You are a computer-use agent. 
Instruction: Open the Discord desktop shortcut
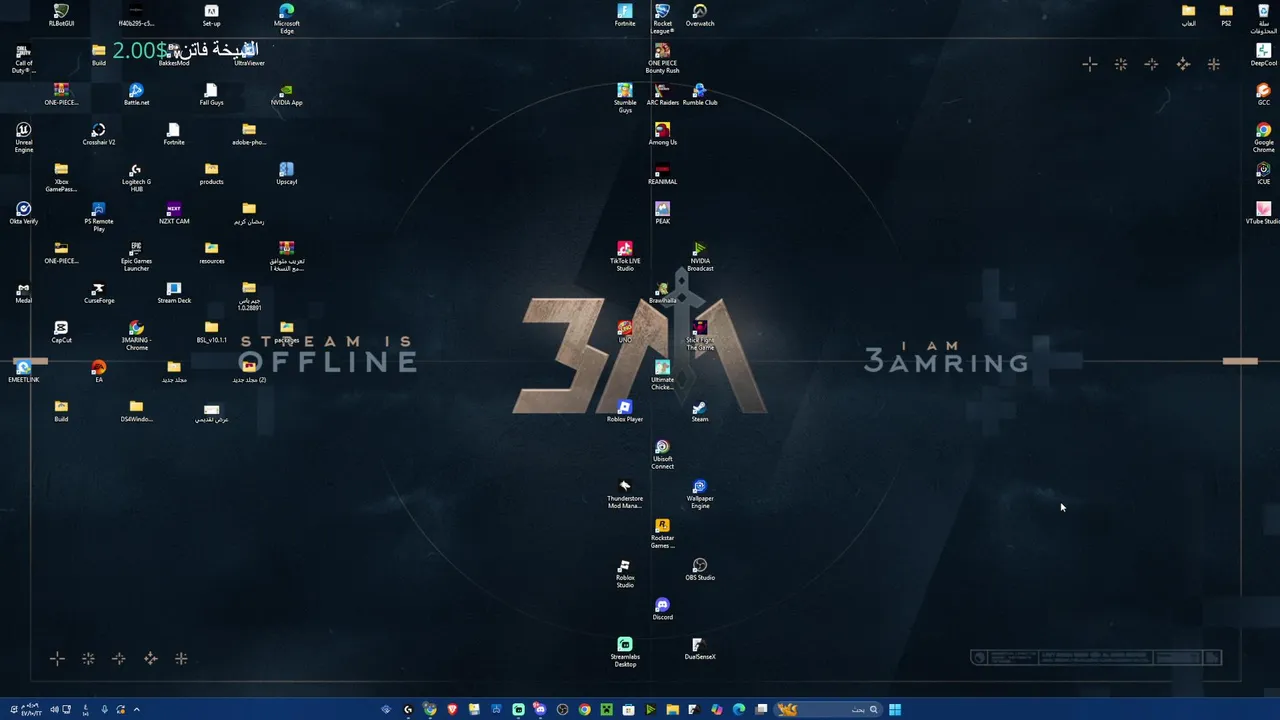click(x=662, y=609)
